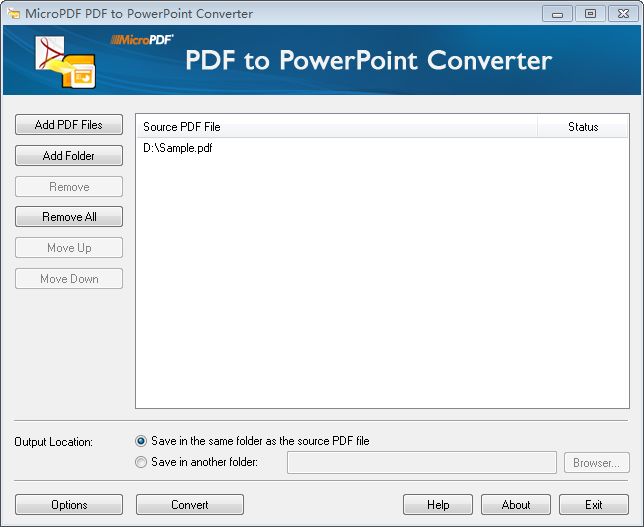
Task: Click the output folder path field
Action: click(422, 463)
